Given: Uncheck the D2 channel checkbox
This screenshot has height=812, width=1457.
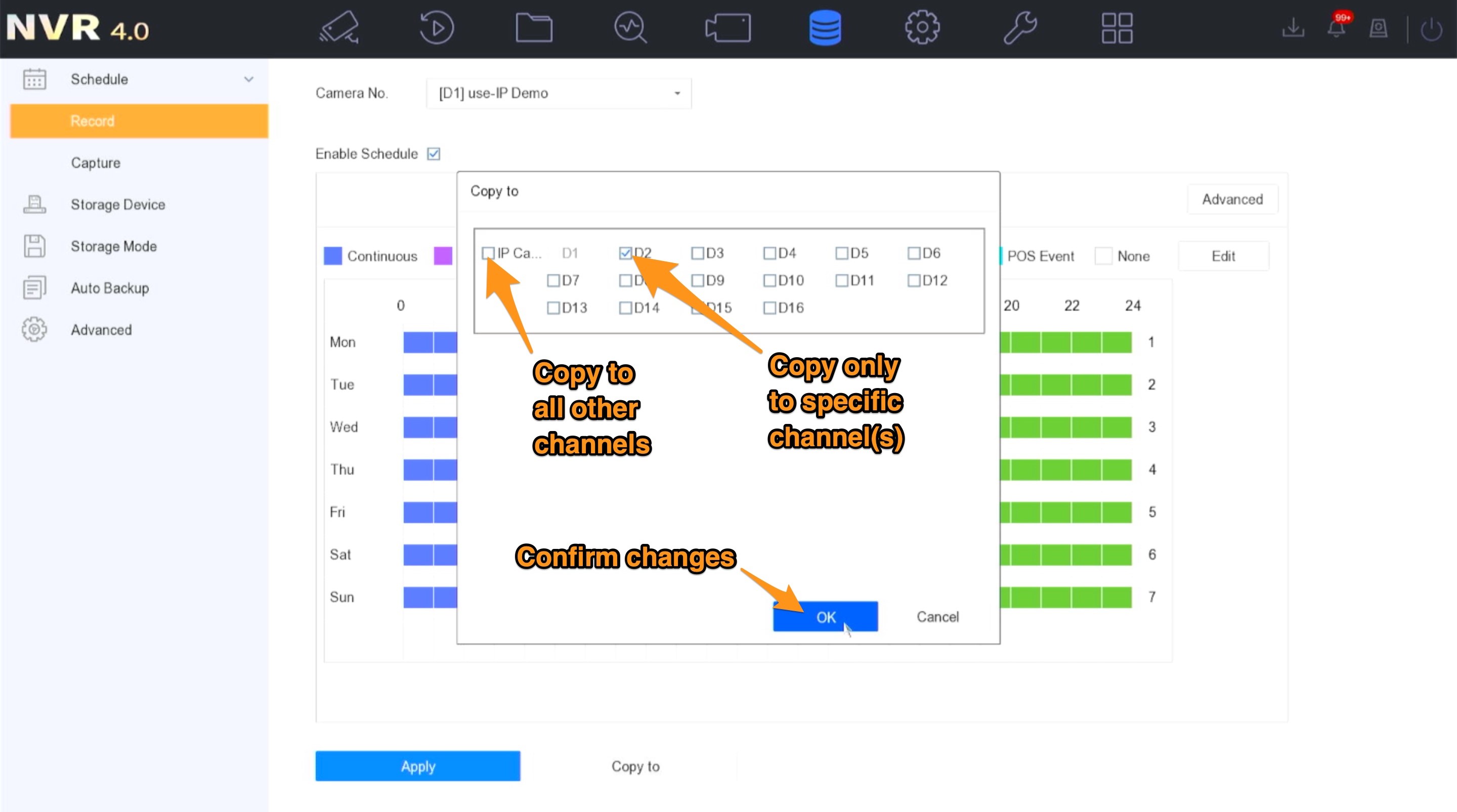Looking at the screenshot, I should pos(626,253).
